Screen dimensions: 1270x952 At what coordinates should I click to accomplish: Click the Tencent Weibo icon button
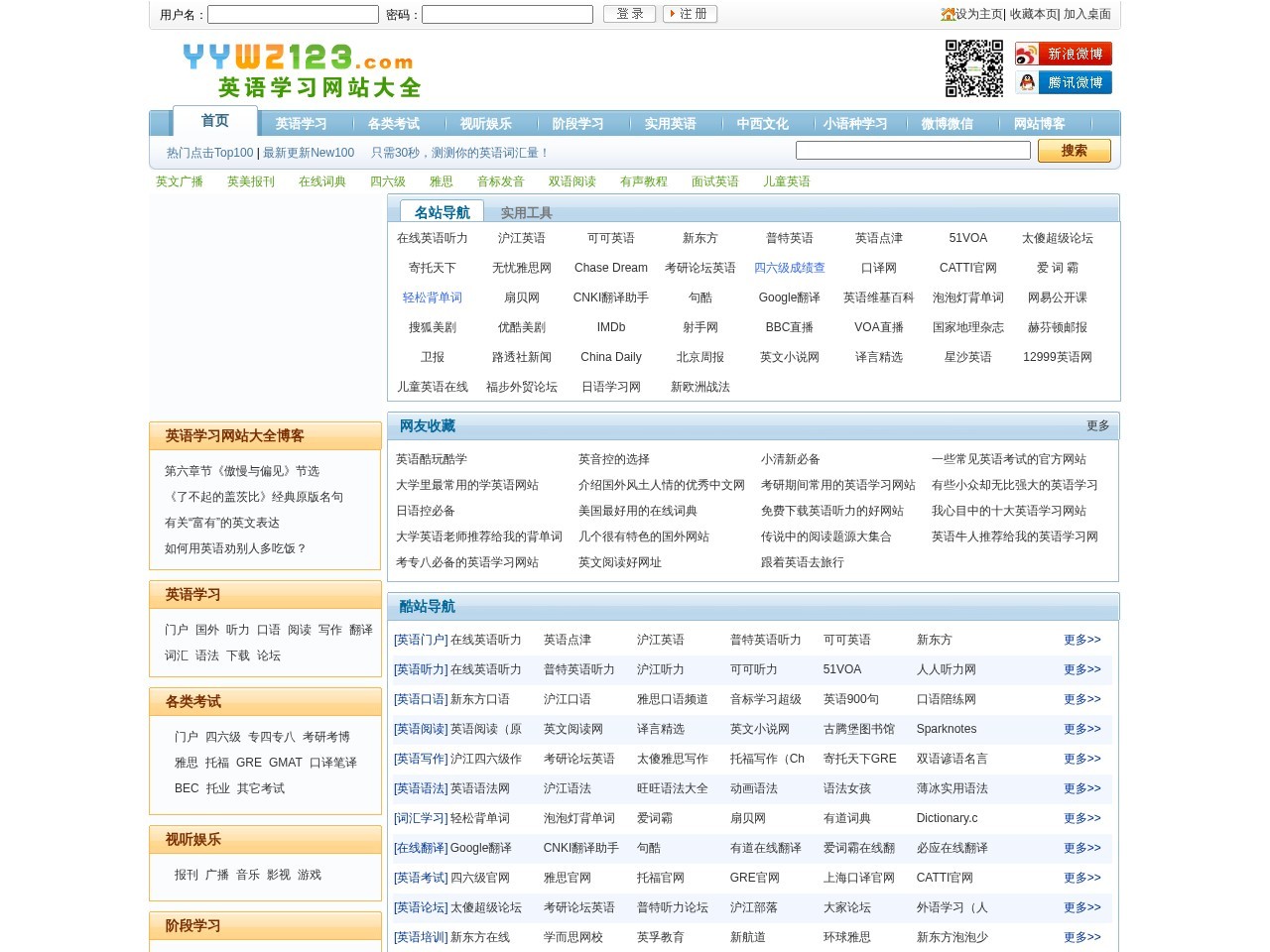pos(1063,82)
